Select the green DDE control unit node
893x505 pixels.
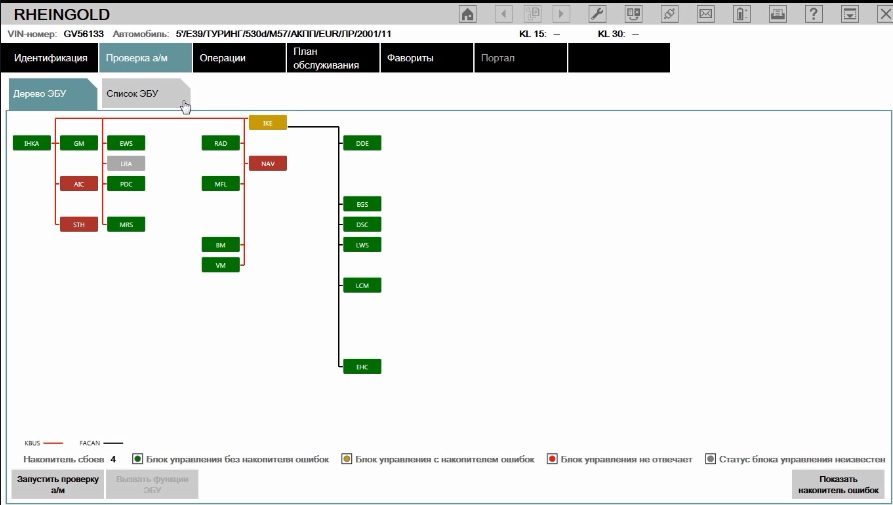coord(362,143)
